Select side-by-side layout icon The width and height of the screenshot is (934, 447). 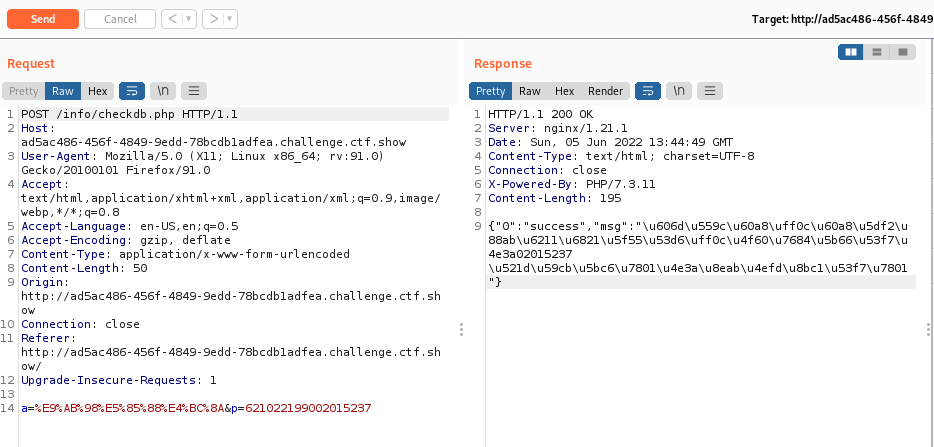click(x=851, y=52)
